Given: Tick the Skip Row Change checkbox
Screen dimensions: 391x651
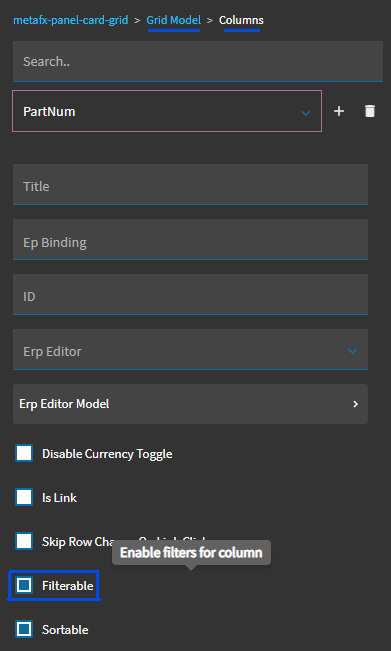Looking at the screenshot, I should pos(24,541).
